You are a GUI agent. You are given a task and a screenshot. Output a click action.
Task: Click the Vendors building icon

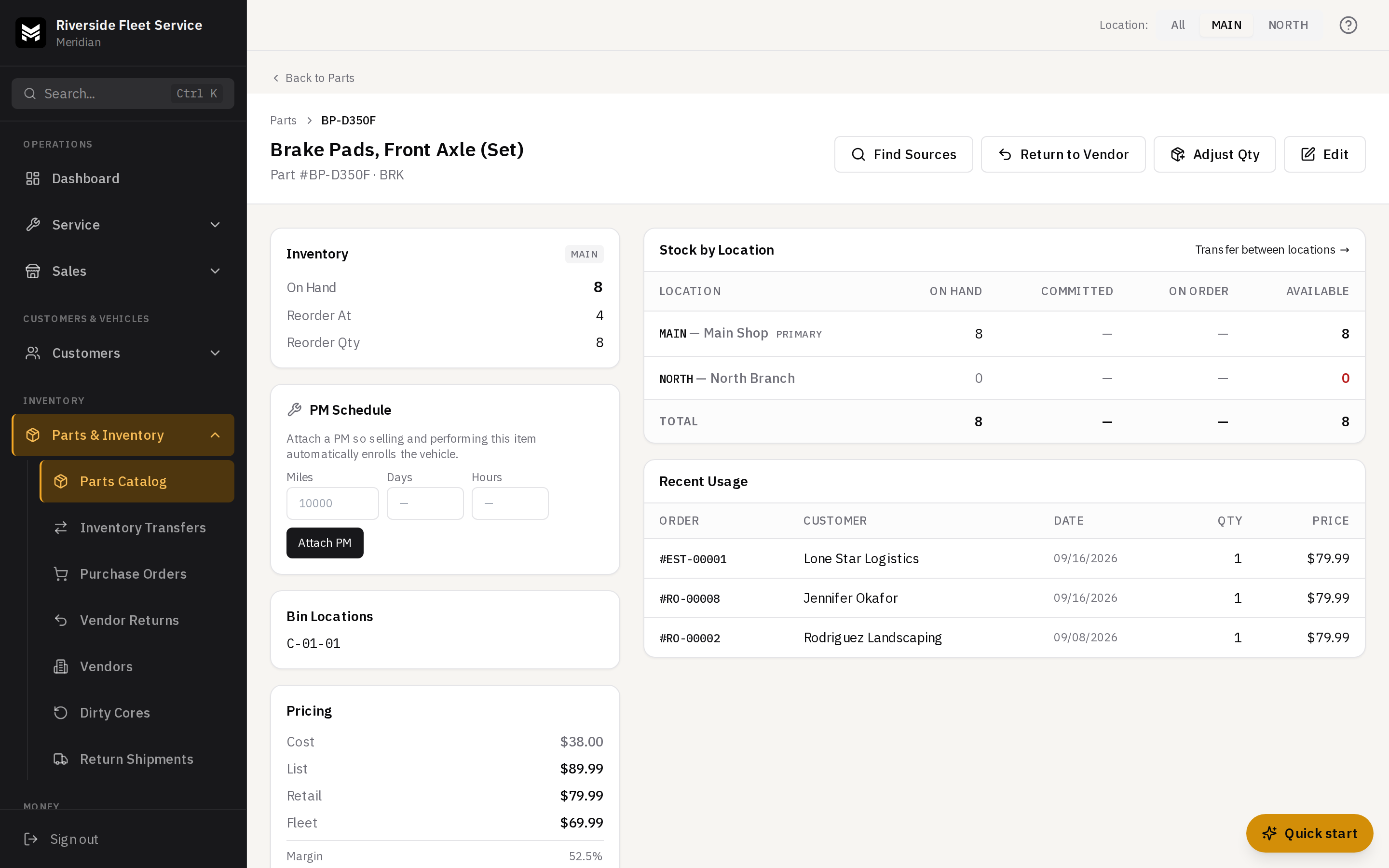coord(61,666)
